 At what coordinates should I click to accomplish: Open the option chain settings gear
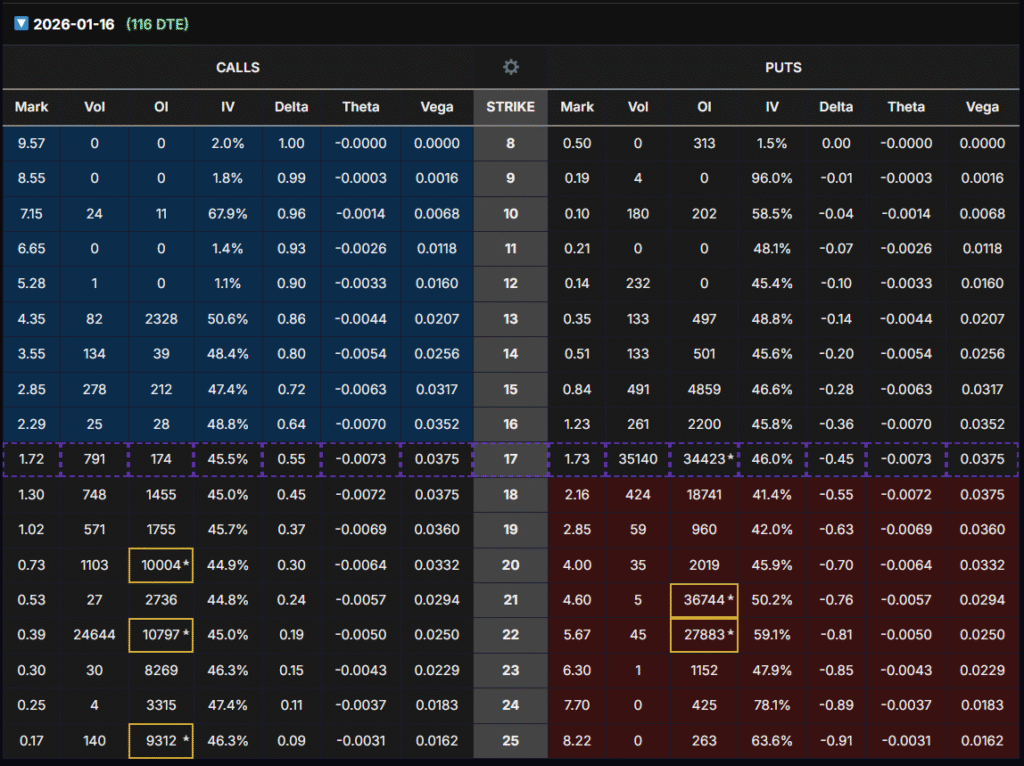(x=511, y=67)
